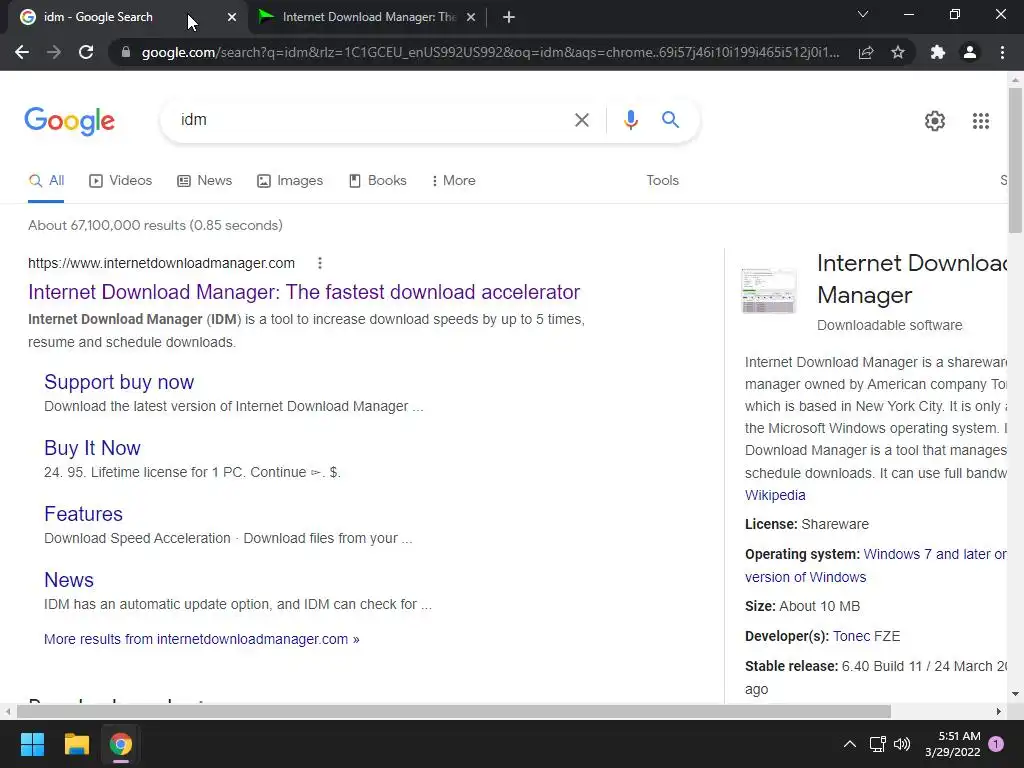Open Chrome extensions puzzle icon
The height and width of the screenshot is (768, 1024).
938,52
